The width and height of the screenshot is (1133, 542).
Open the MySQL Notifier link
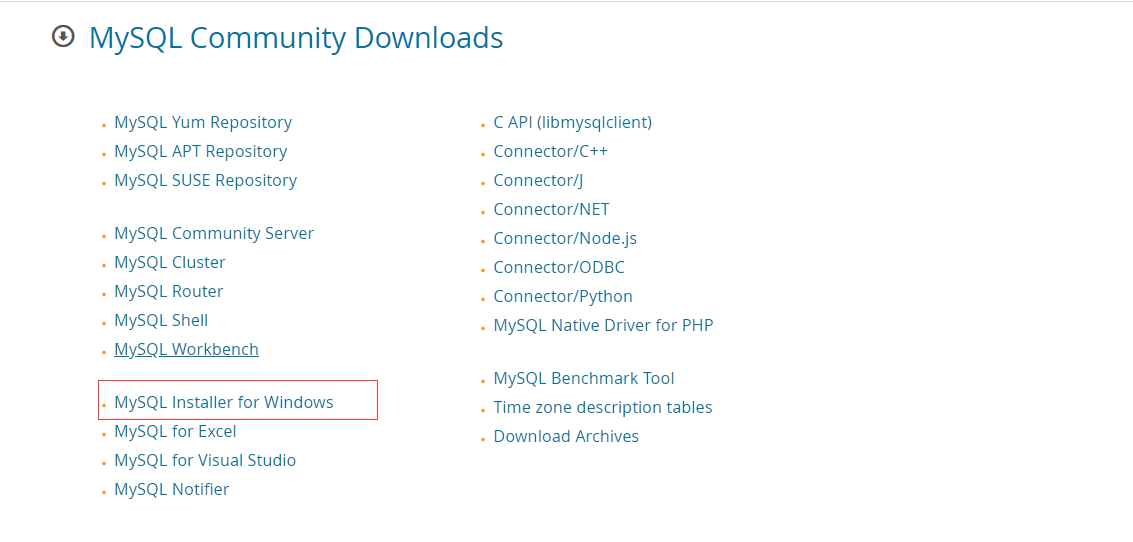pos(171,490)
